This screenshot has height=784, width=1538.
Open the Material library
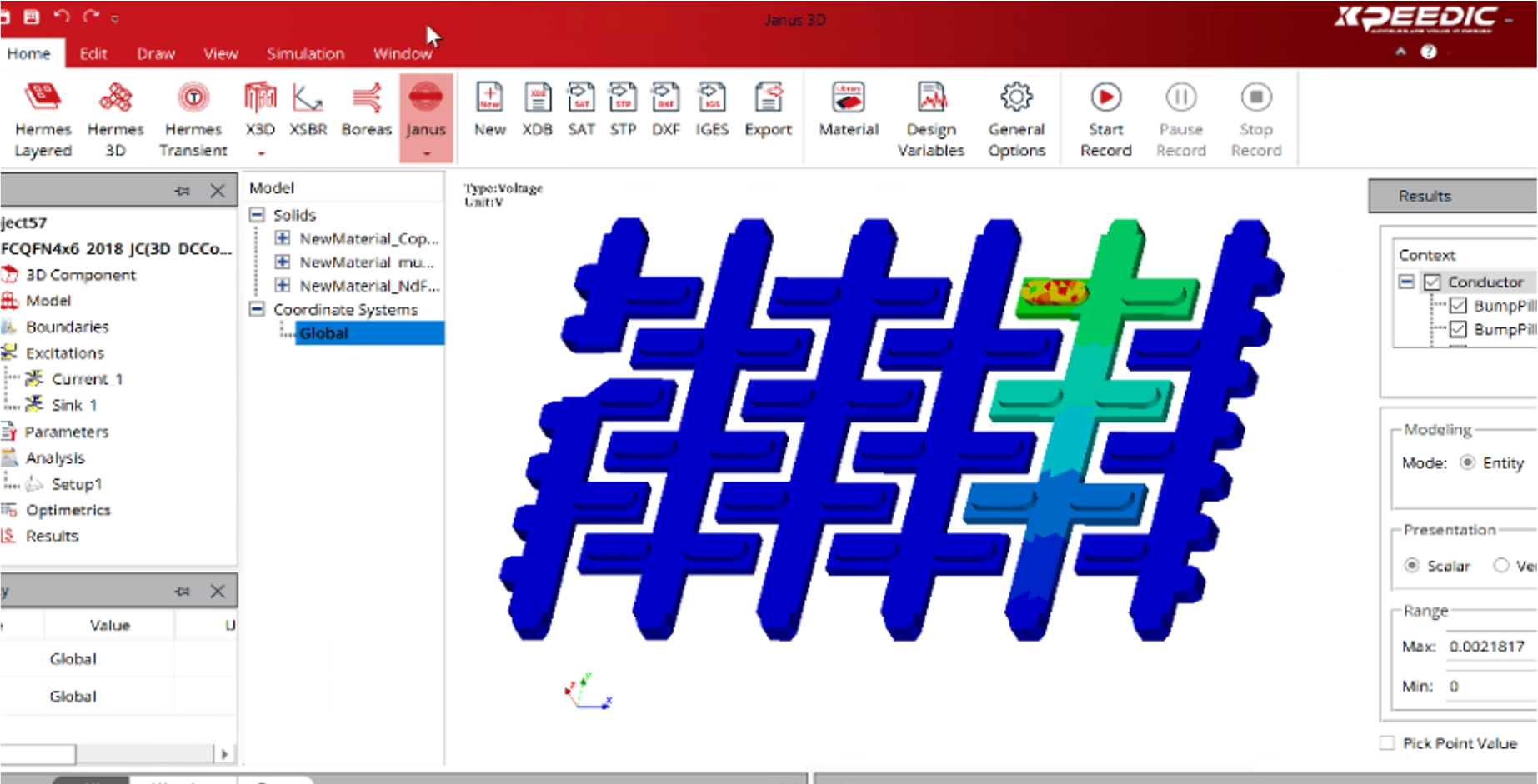pos(848,108)
